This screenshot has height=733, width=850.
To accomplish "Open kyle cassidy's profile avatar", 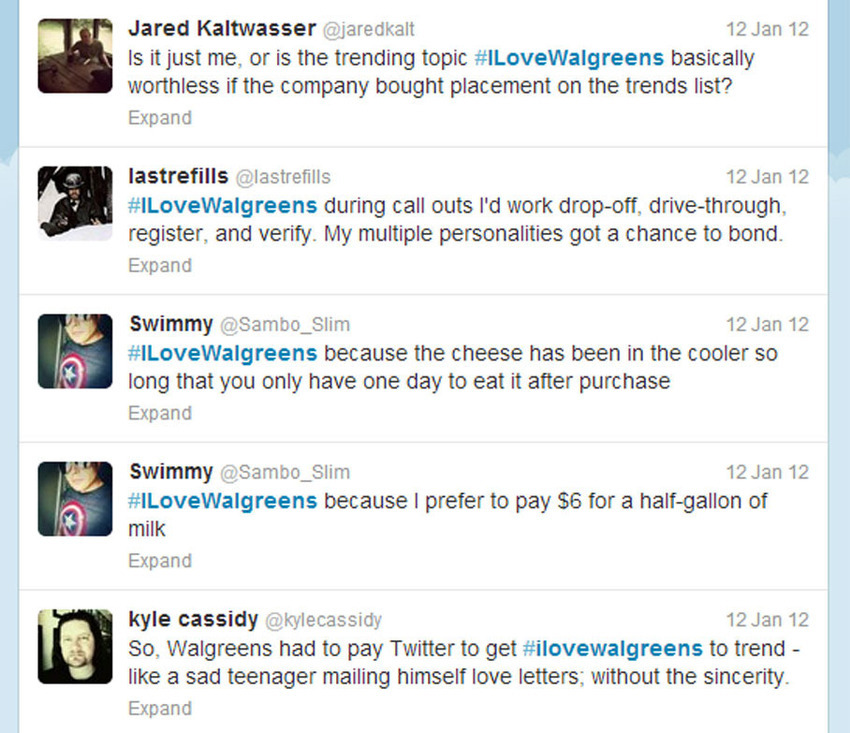I will [x=75, y=646].
